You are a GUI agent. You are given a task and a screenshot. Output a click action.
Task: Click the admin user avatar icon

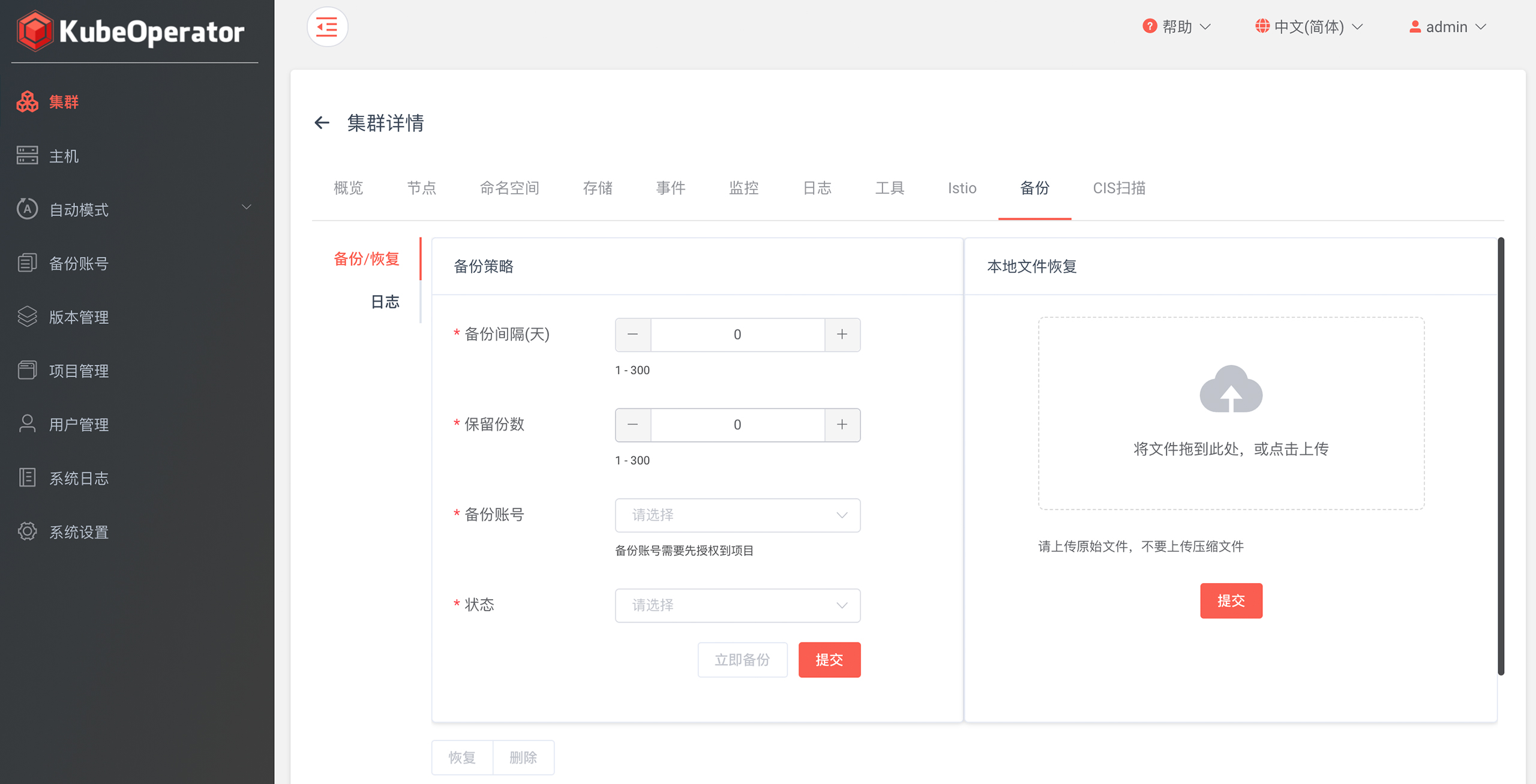[x=1415, y=26]
